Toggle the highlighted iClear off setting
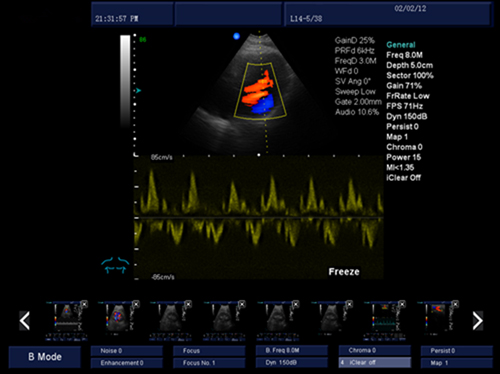The width and height of the screenshot is (500, 374). click(375, 362)
